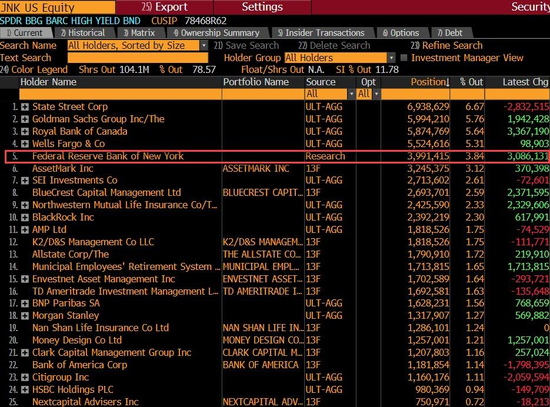This screenshot has width=550, height=407.
Task: Click plus icon beside Morgan Stanley
Action: [25, 316]
